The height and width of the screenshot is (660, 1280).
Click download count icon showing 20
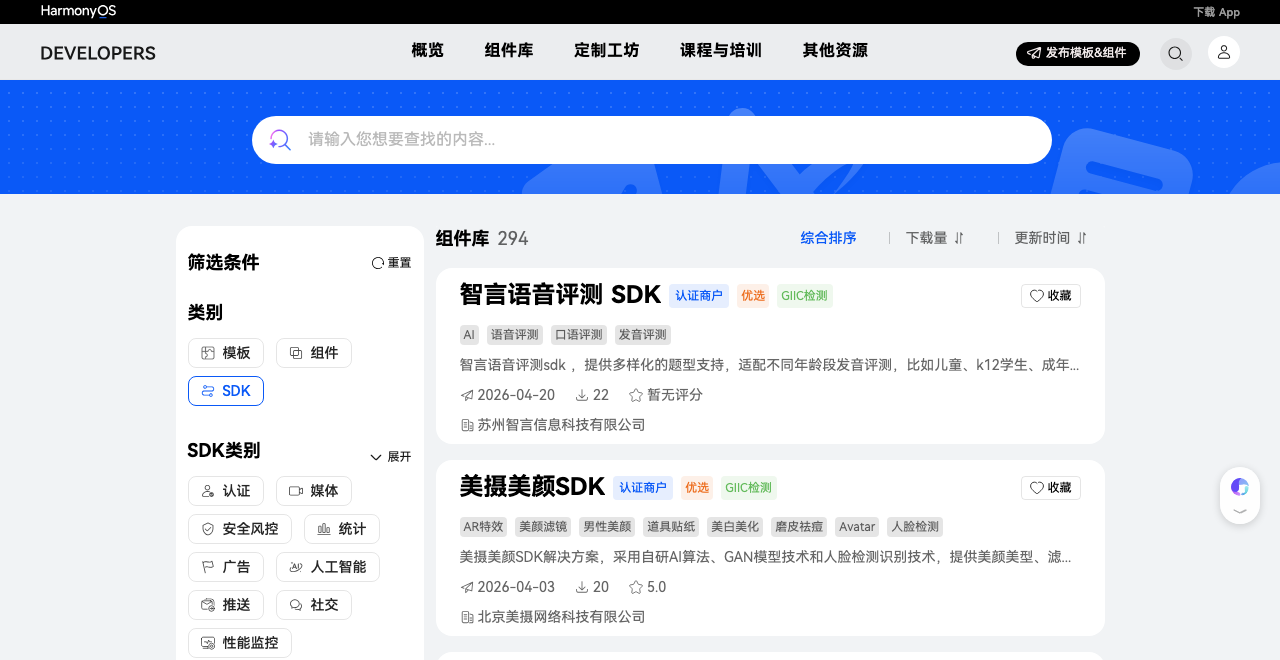point(582,588)
